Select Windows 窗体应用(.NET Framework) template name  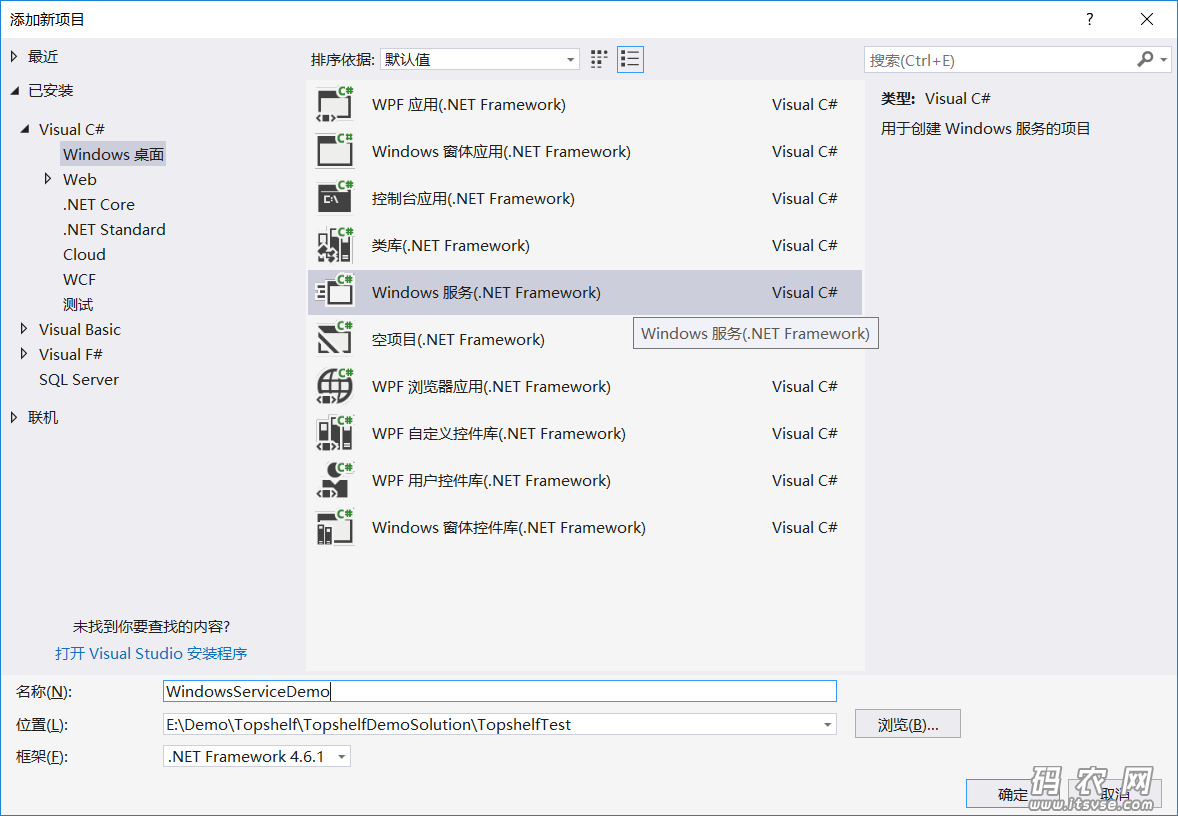(501, 151)
